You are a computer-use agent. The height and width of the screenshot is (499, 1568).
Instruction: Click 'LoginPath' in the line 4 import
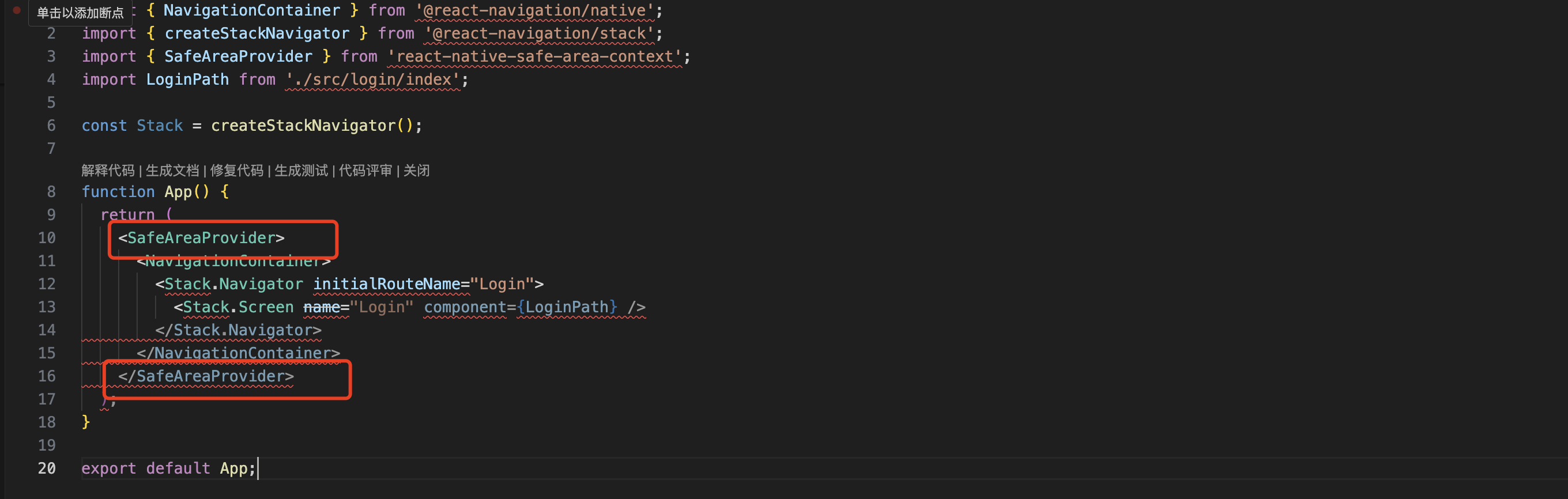(x=187, y=80)
